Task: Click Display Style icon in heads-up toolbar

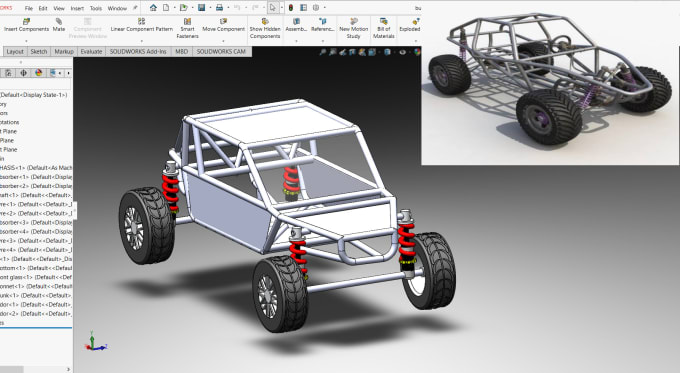Action: [x=387, y=52]
